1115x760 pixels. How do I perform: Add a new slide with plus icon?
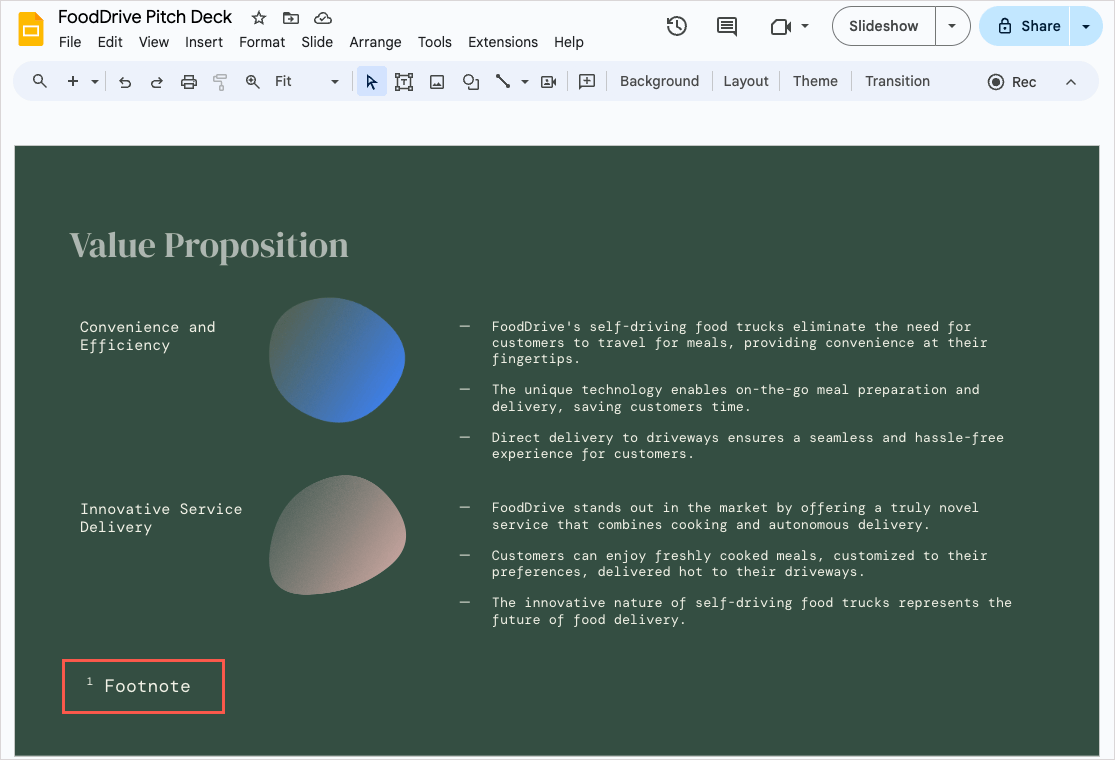click(x=73, y=81)
